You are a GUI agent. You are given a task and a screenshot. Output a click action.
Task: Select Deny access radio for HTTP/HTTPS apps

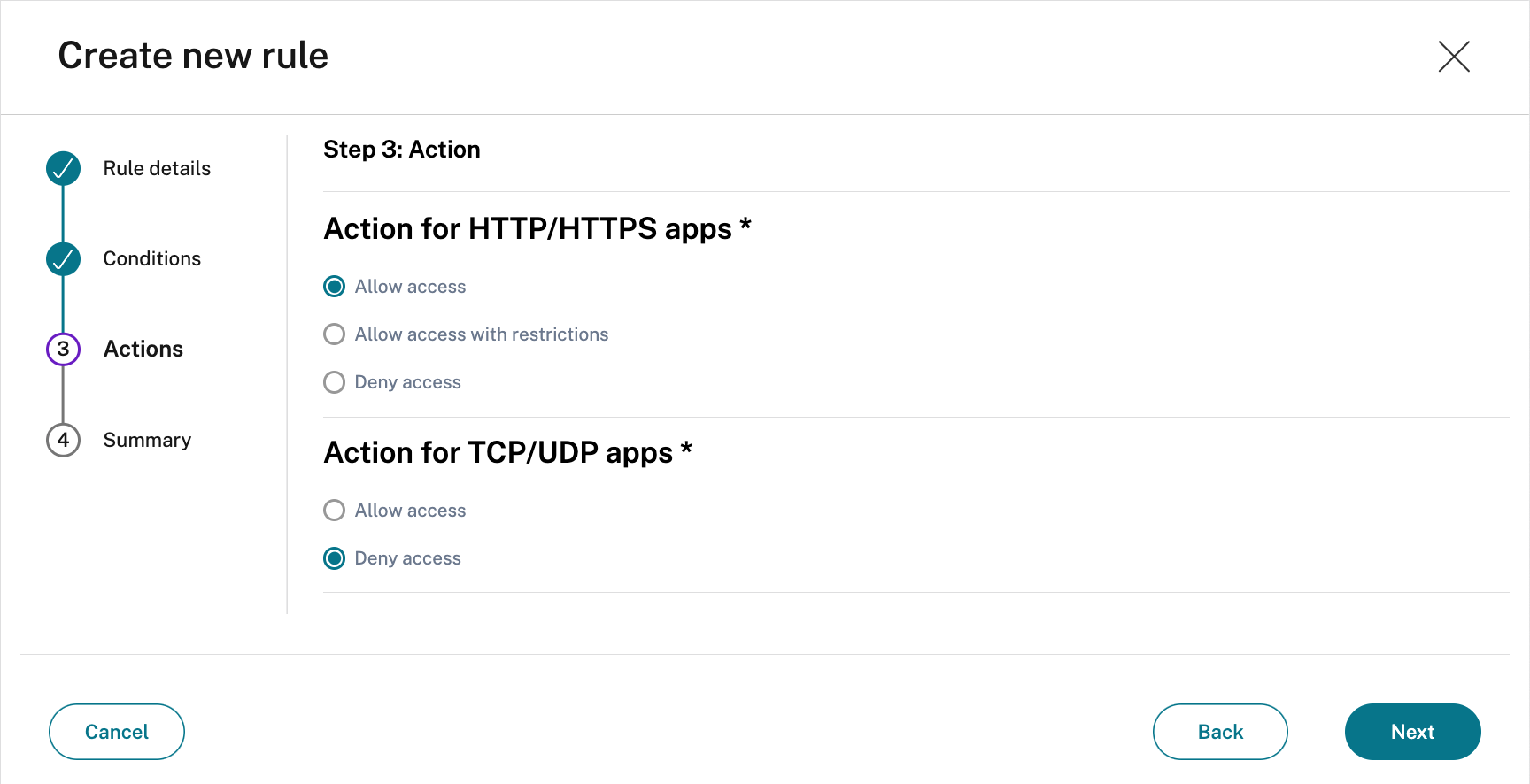click(x=334, y=382)
